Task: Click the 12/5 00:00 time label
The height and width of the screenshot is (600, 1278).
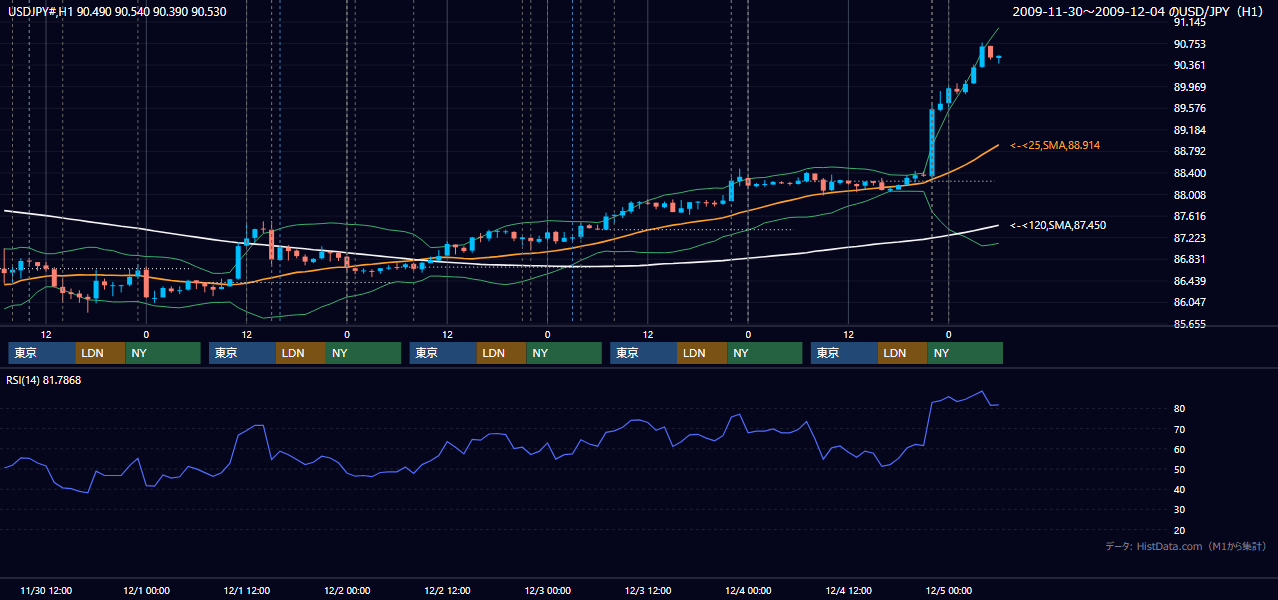Action: coord(949,590)
